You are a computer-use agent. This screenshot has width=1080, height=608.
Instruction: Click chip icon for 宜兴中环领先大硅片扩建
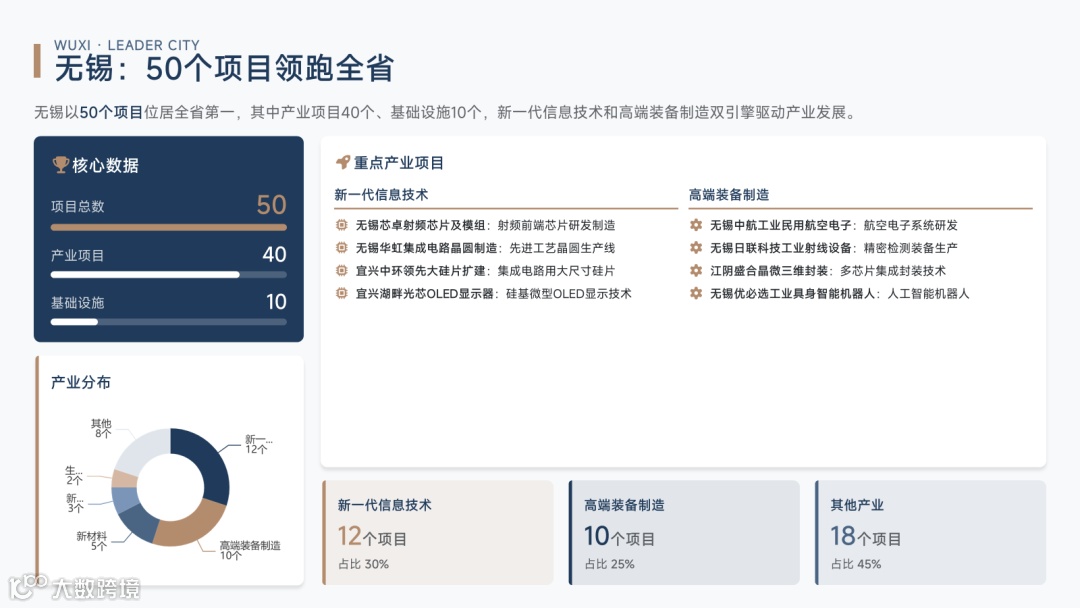coord(341,271)
